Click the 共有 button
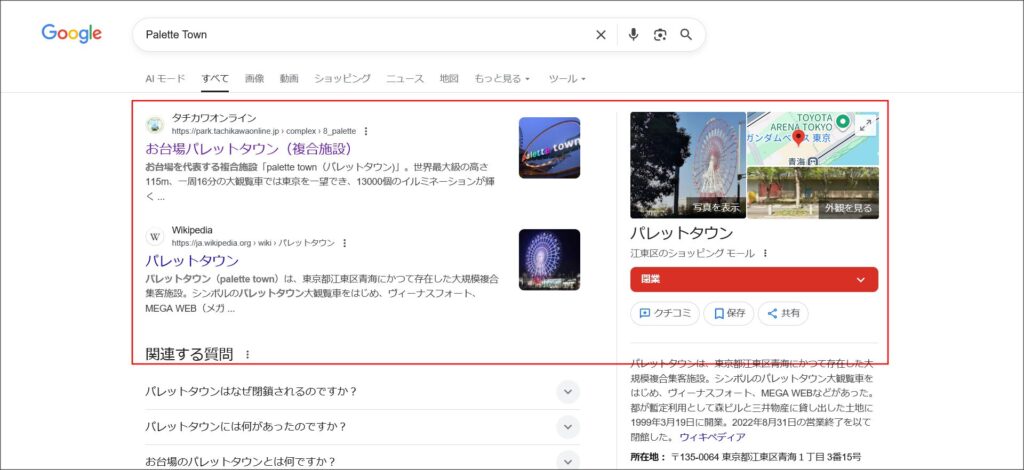This screenshot has width=1024, height=470. pos(783,313)
